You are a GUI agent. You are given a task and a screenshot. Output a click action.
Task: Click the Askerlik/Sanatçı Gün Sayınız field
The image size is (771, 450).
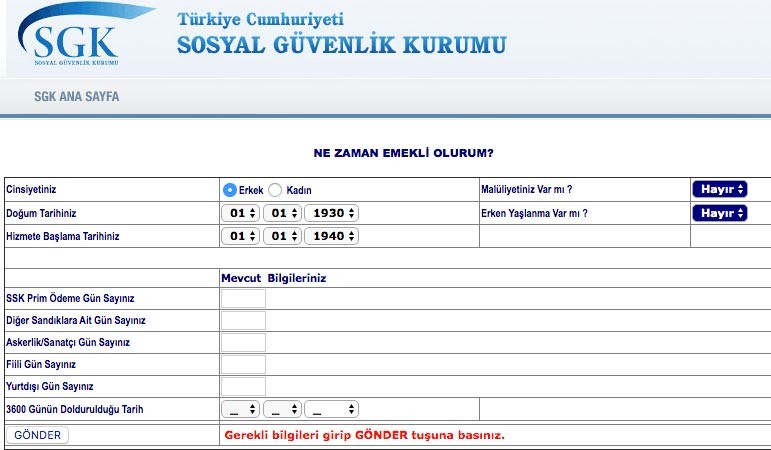click(243, 342)
